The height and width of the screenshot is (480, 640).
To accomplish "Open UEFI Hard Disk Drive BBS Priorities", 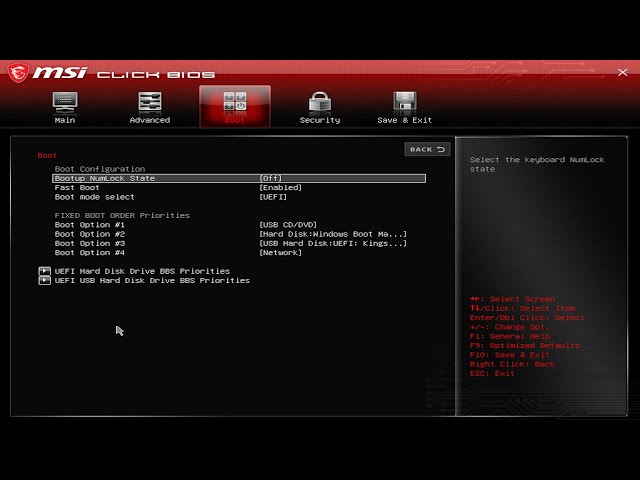I will (x=142, y=271).
